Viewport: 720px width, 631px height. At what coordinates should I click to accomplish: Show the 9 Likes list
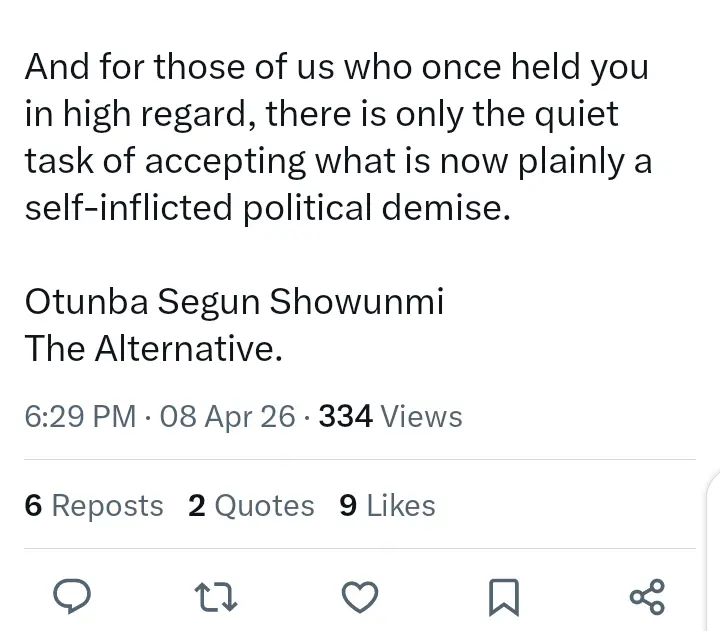point(387,506)
